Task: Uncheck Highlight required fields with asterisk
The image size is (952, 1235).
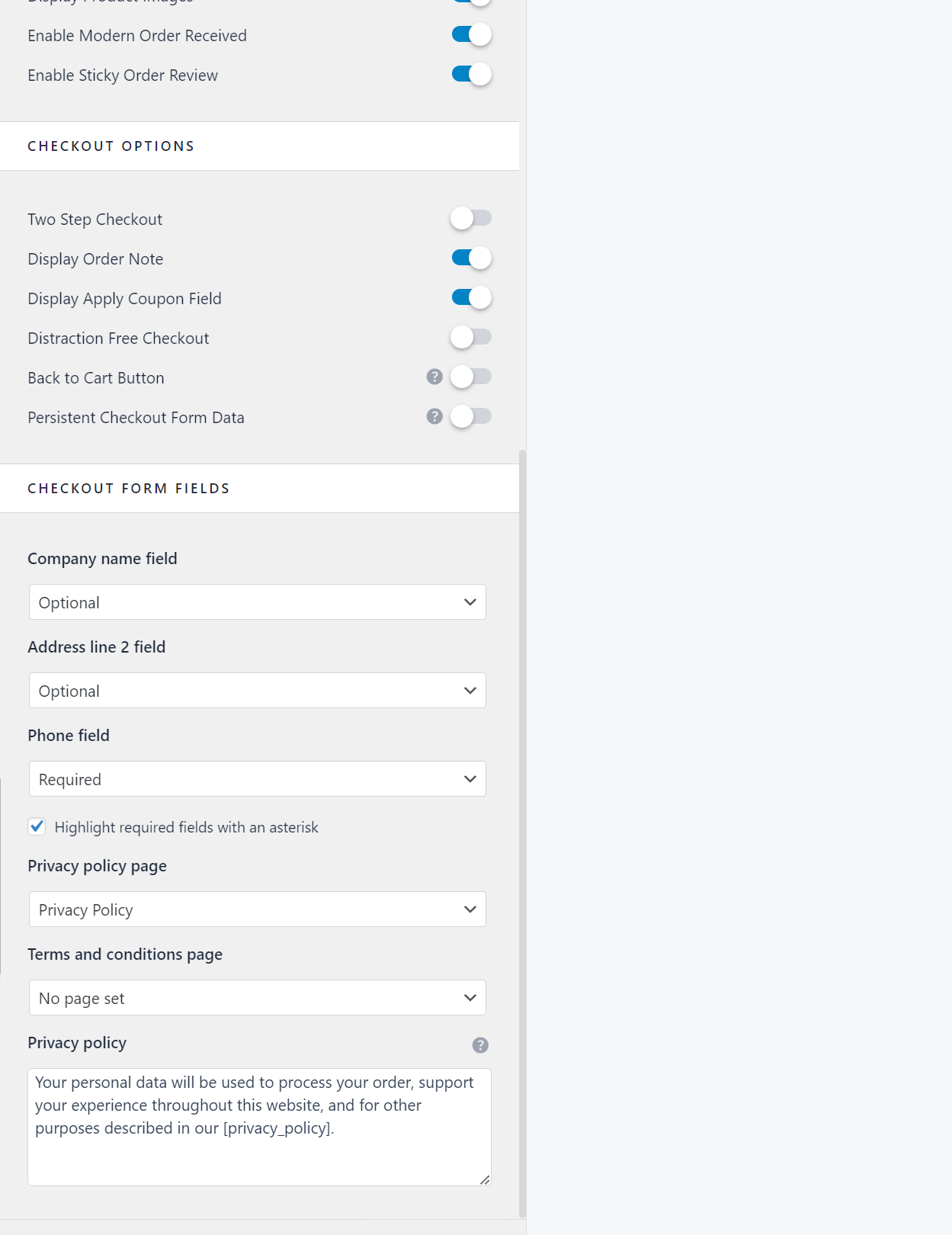Action: [x=37, y=826]
